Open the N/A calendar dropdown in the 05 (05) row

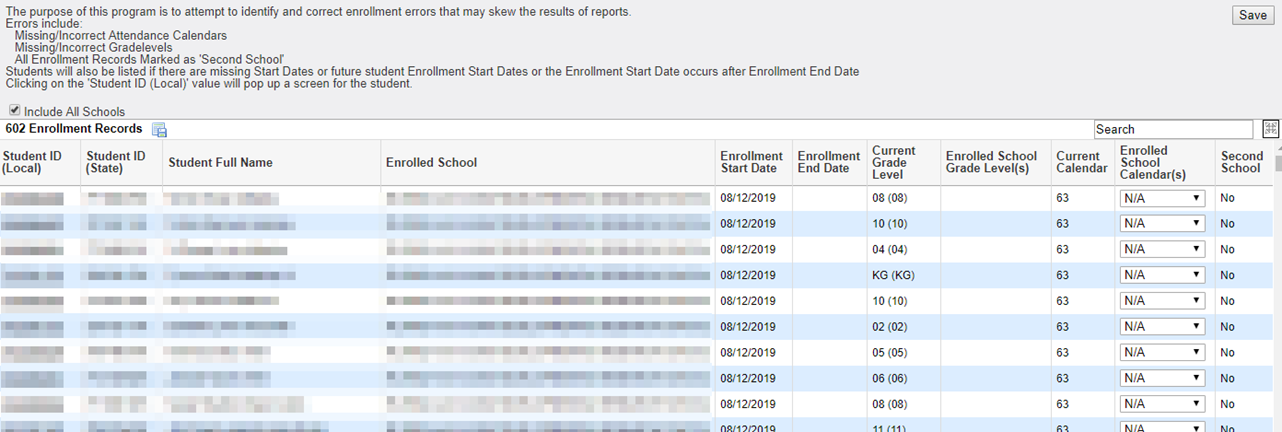point(1163,352)
